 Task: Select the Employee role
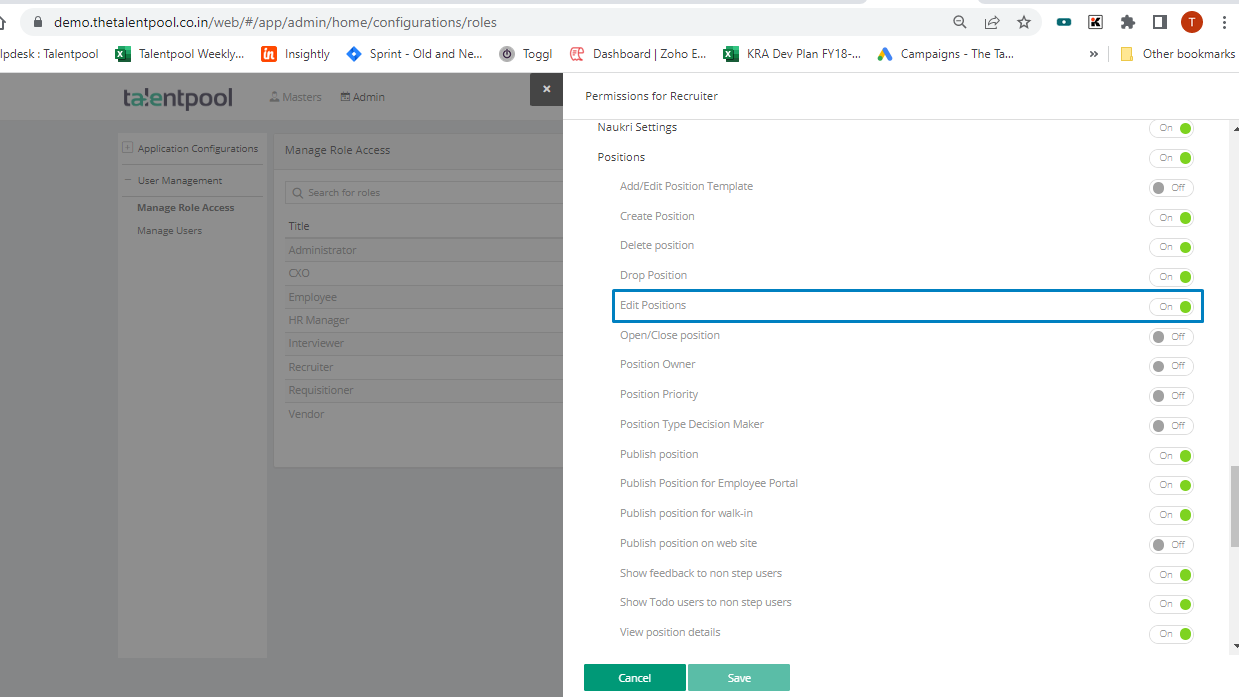[x=312, y=297]
